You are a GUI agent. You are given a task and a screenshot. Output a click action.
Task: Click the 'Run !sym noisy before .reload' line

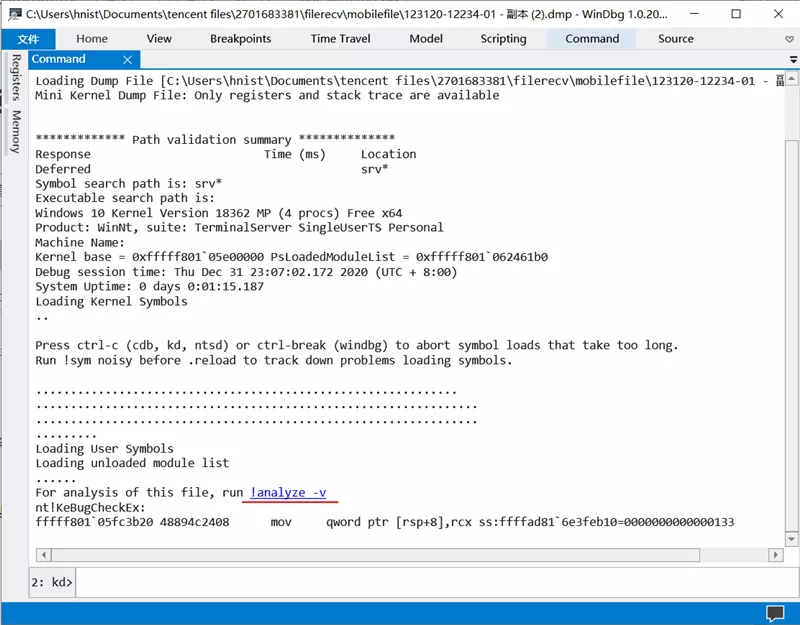click(273, 361)
